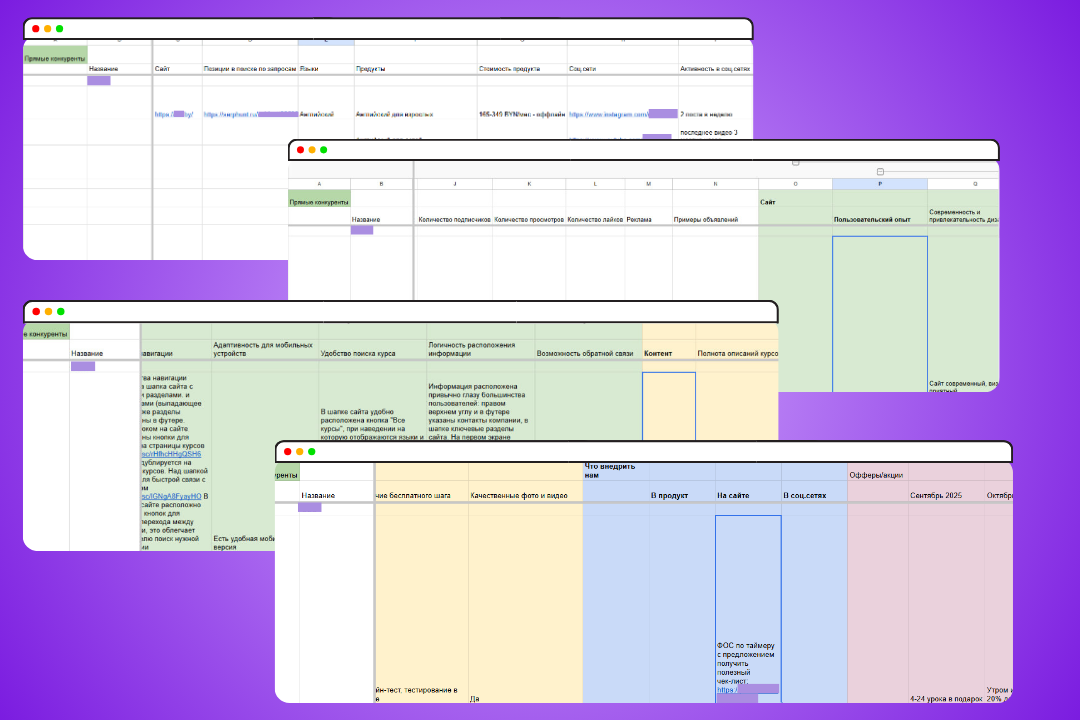This screenshot has height=720, width=1080.
Task: Click the В соц.сетях header
Action: tap(804, 495)
